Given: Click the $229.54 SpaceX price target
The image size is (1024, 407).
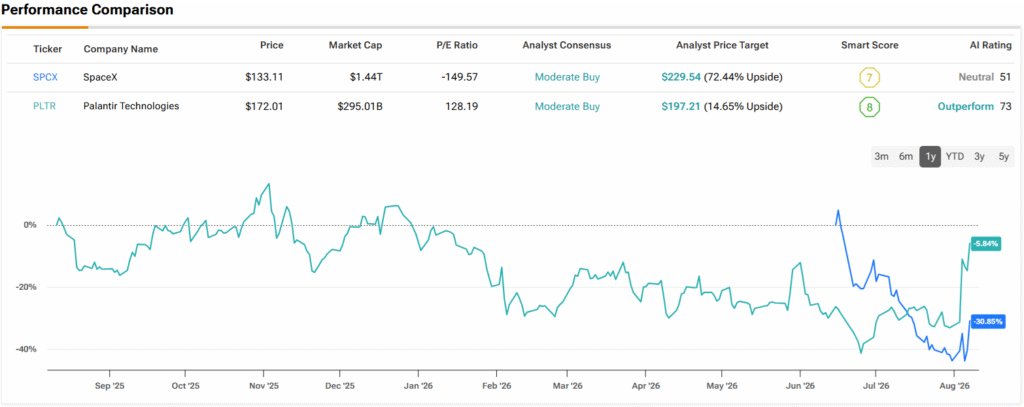Looking at the screenshot, I should point(680,77).
